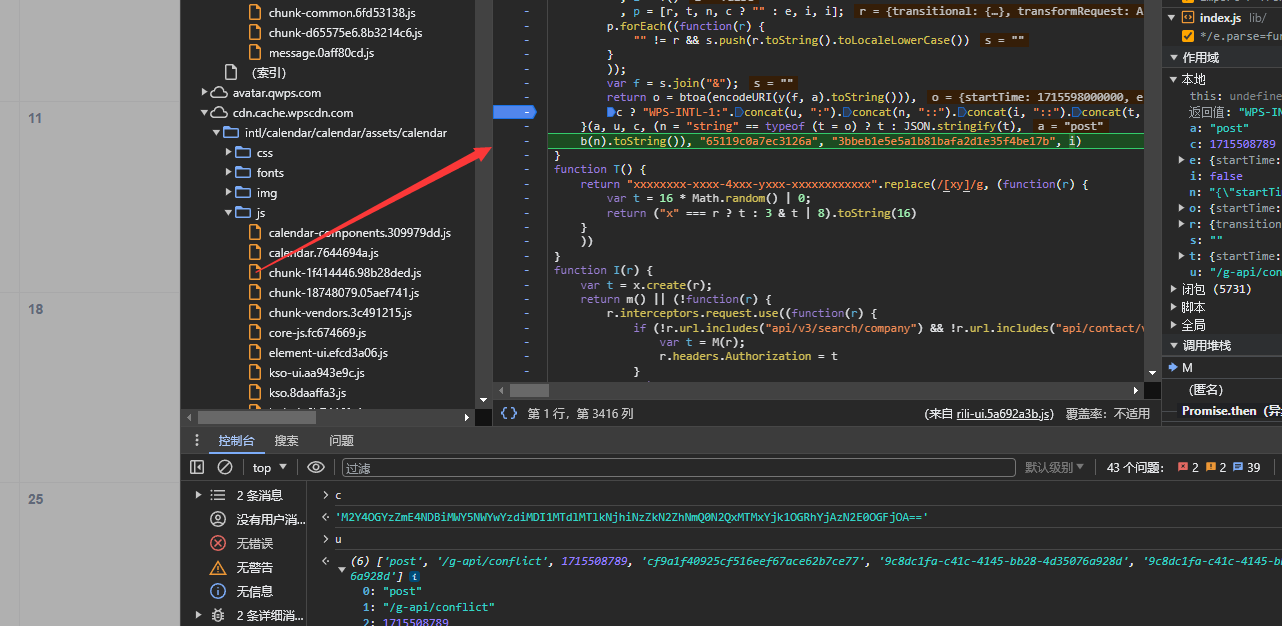The image size is (1282, 626).
Task: Select the M call stack frame
Action: tap(1221, 367)
